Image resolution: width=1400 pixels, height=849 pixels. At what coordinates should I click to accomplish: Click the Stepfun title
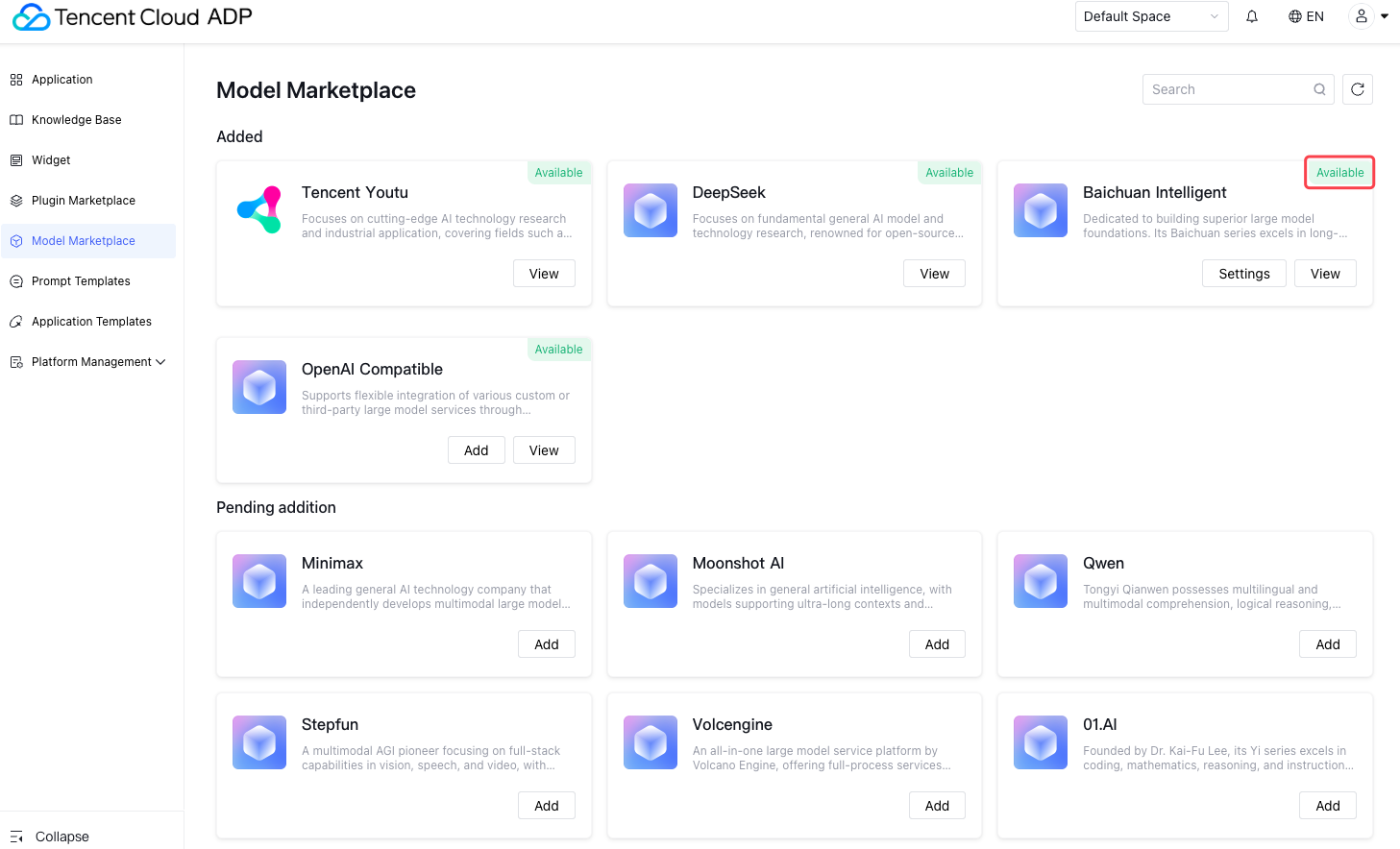[x=330, y=724]
